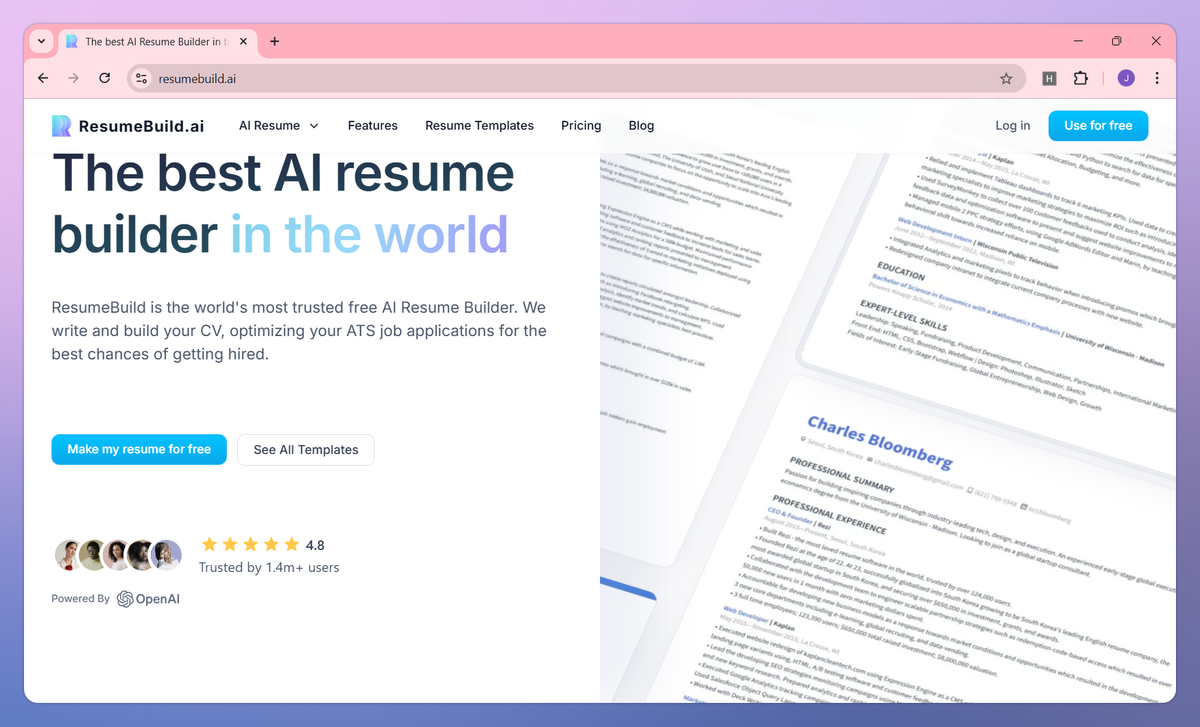Open the Chrome three-dot menu
This screenshot has width=1200, height=727.
click(x=1157, y=78)
